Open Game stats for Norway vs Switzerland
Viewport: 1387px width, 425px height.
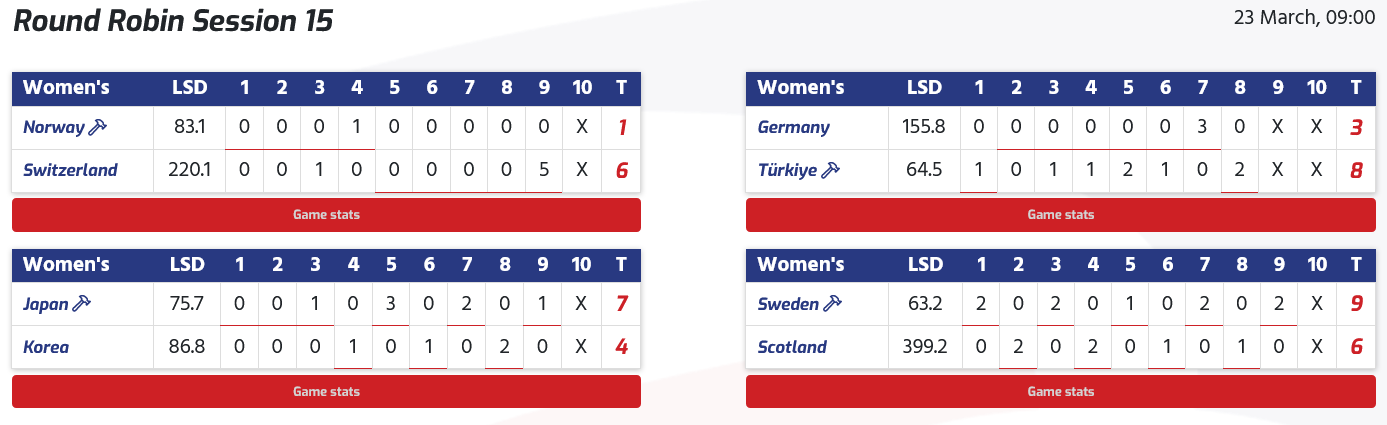(x=326, y=215)
